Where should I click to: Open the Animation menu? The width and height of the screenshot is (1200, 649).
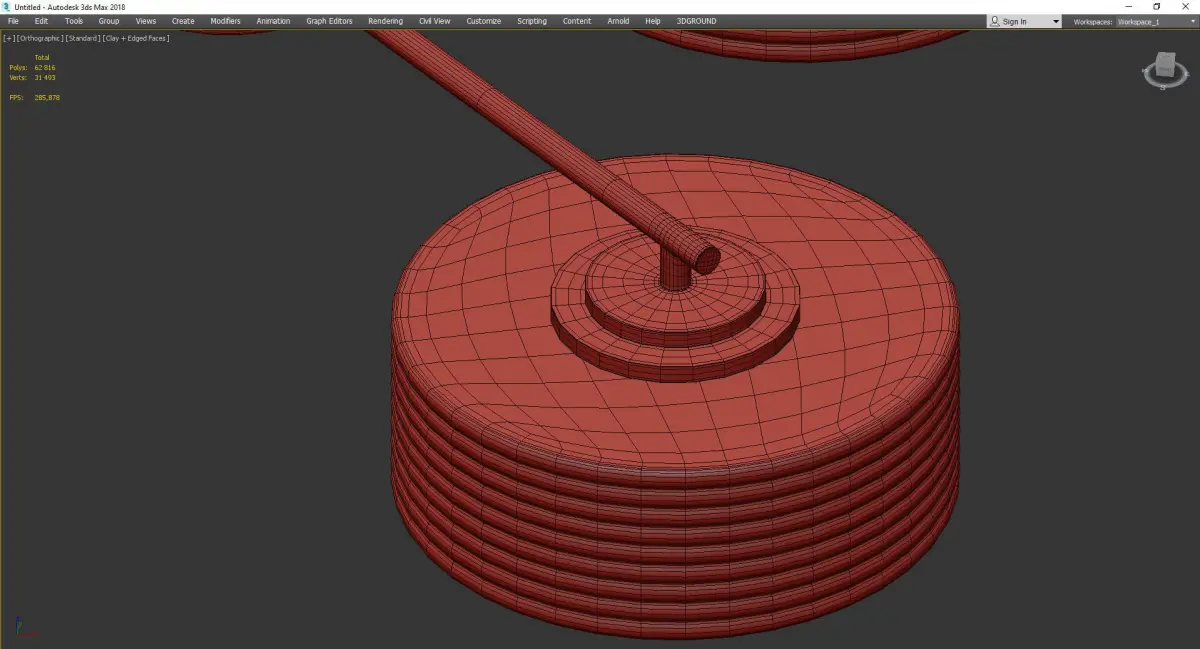(x=273, y=21)
